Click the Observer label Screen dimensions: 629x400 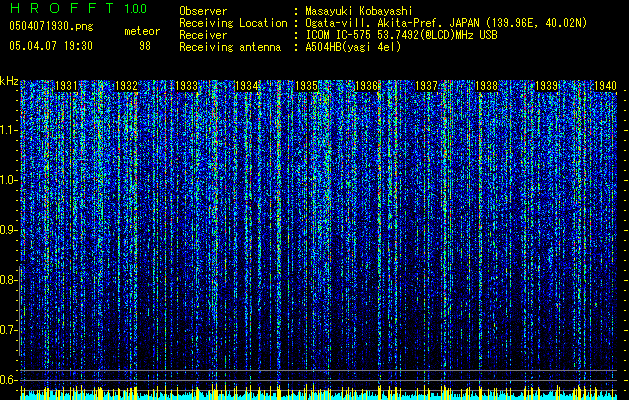tap(203, 12)
